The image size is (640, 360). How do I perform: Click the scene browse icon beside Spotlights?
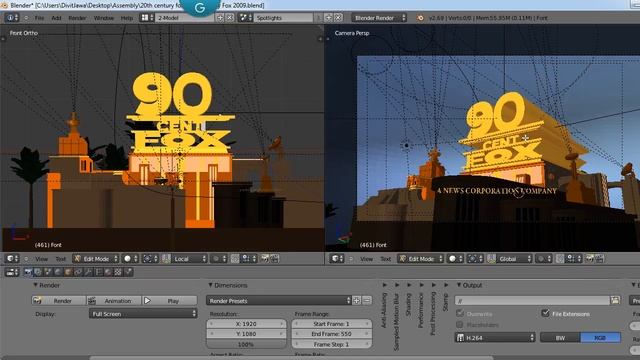pyautogui.click(x=245, y=18)
